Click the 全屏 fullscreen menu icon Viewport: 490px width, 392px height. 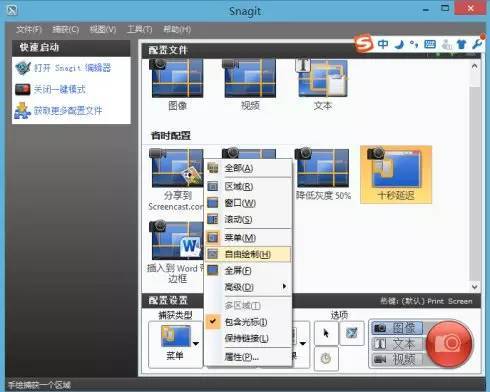point(213,271)
